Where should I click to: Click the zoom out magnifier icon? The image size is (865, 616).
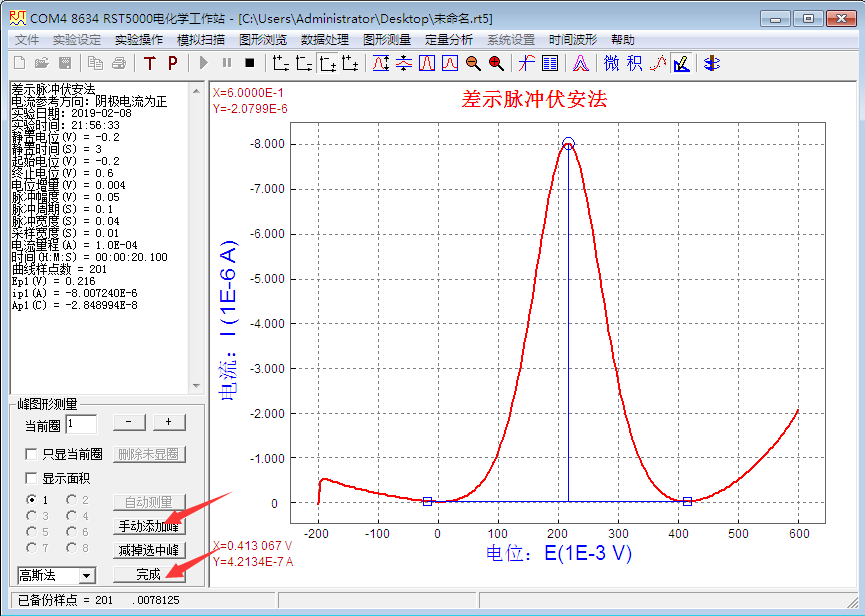473,64
